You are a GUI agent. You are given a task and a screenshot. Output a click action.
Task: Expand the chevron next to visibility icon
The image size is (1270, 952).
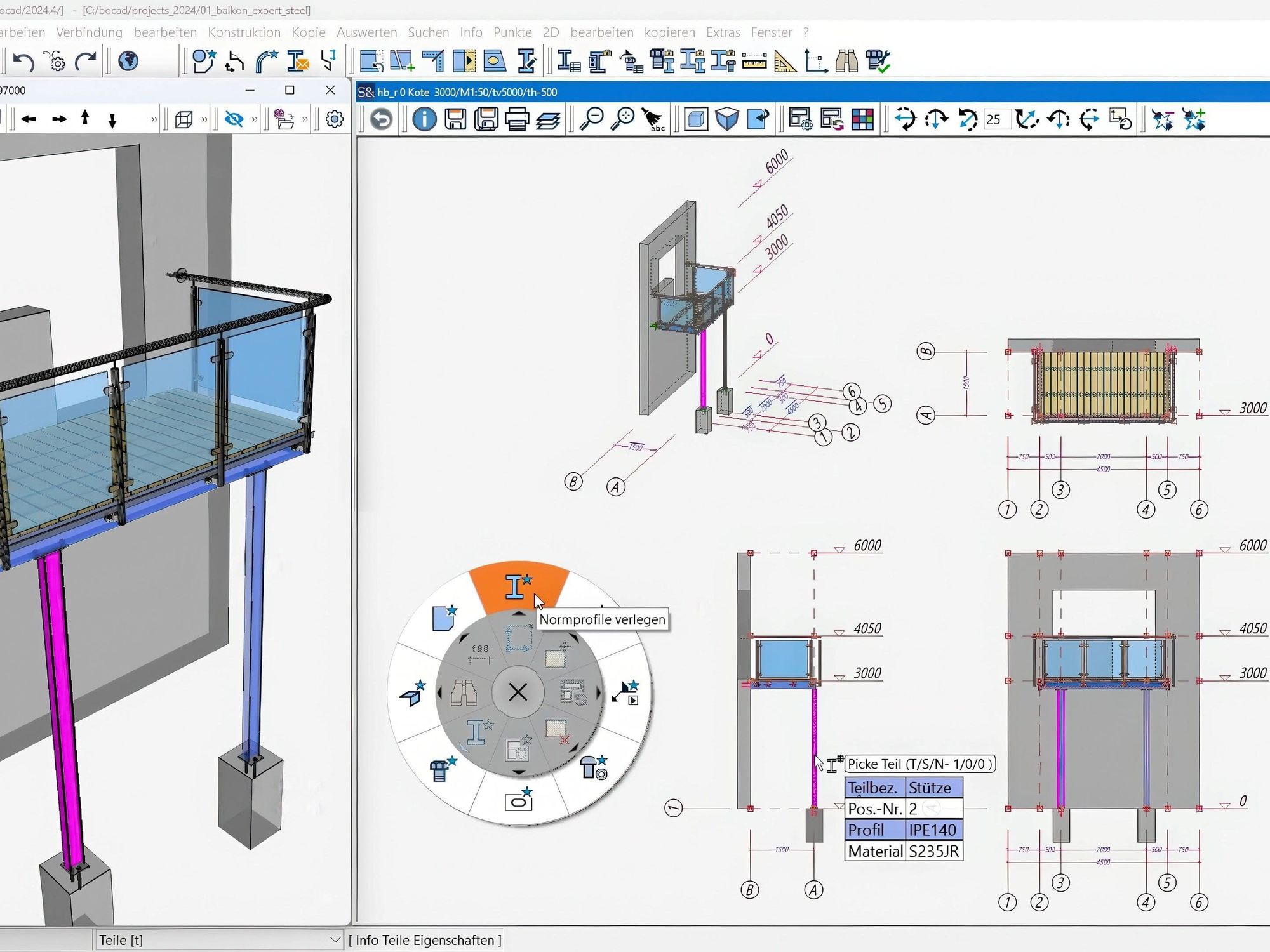[x=255, y=119]
